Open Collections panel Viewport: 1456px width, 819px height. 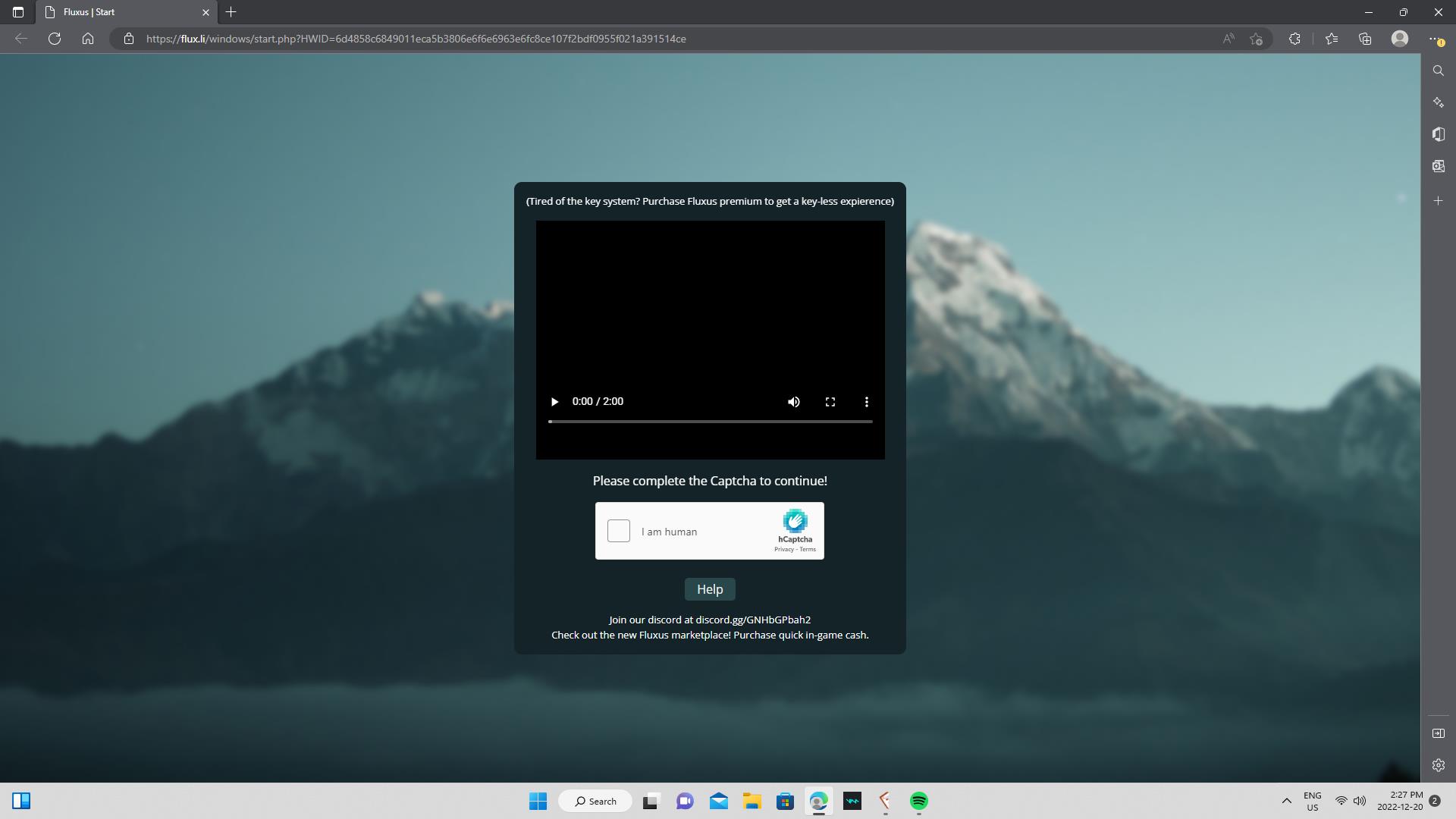pos(1365,39)
